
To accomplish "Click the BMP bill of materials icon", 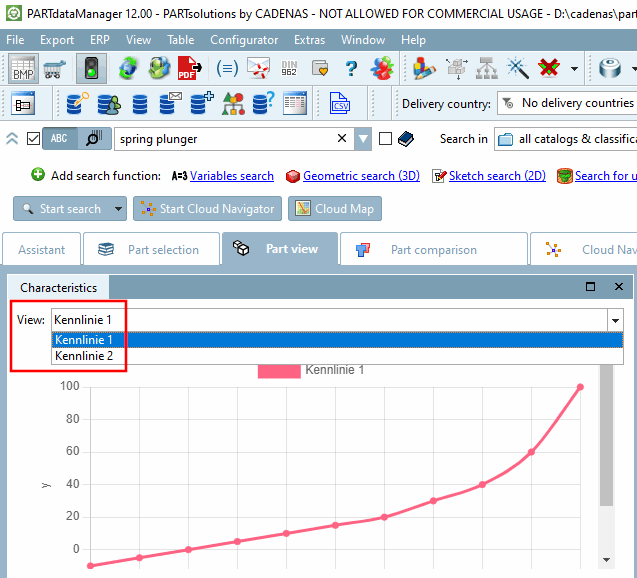I will point(23,68).
